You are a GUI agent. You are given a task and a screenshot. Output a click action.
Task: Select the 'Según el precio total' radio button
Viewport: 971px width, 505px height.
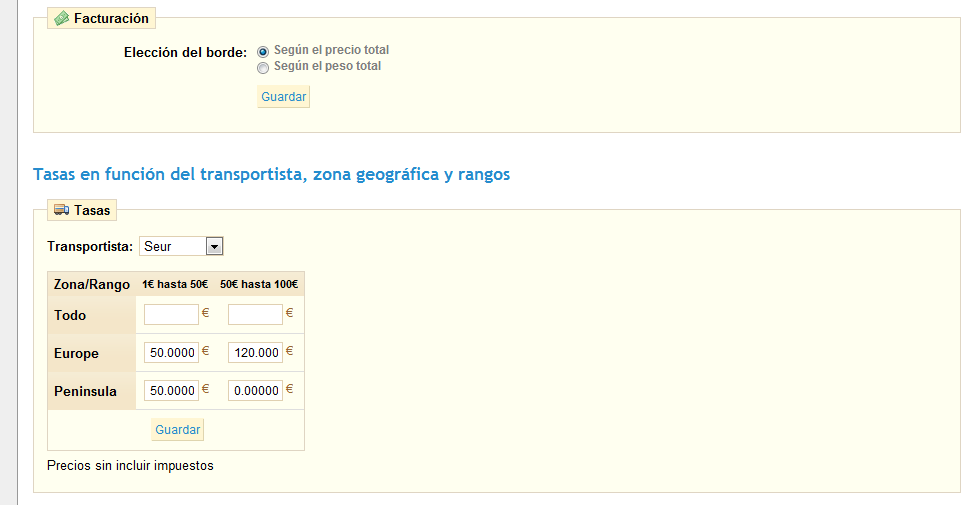(263, 51)
